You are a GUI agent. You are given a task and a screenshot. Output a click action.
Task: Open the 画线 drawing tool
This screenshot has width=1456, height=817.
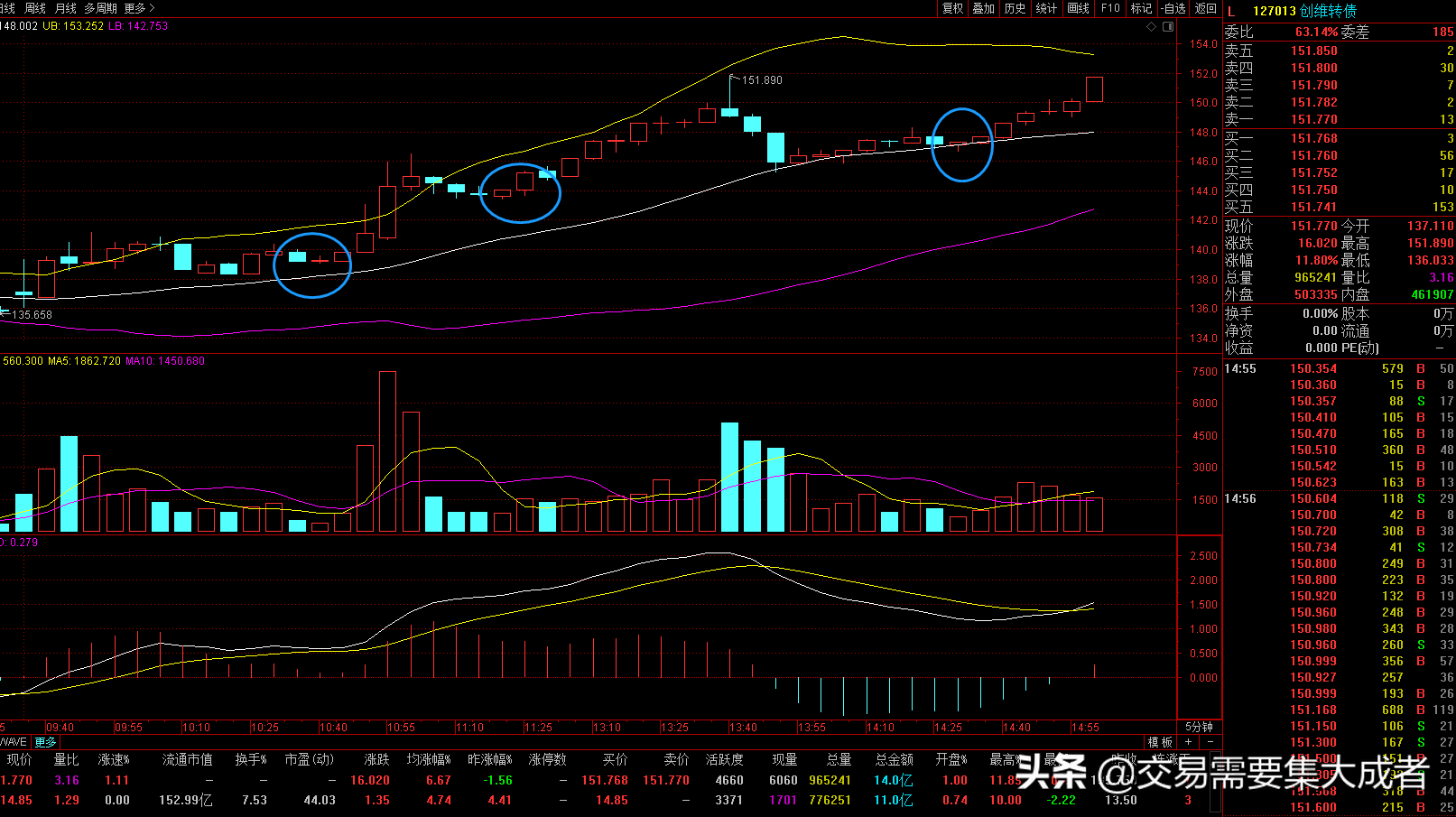tap(1078, 8)
